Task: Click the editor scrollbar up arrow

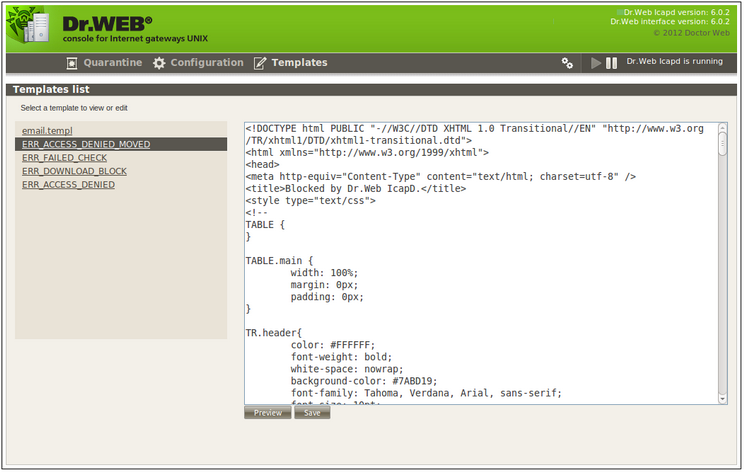Action: [x=723, y=127]
